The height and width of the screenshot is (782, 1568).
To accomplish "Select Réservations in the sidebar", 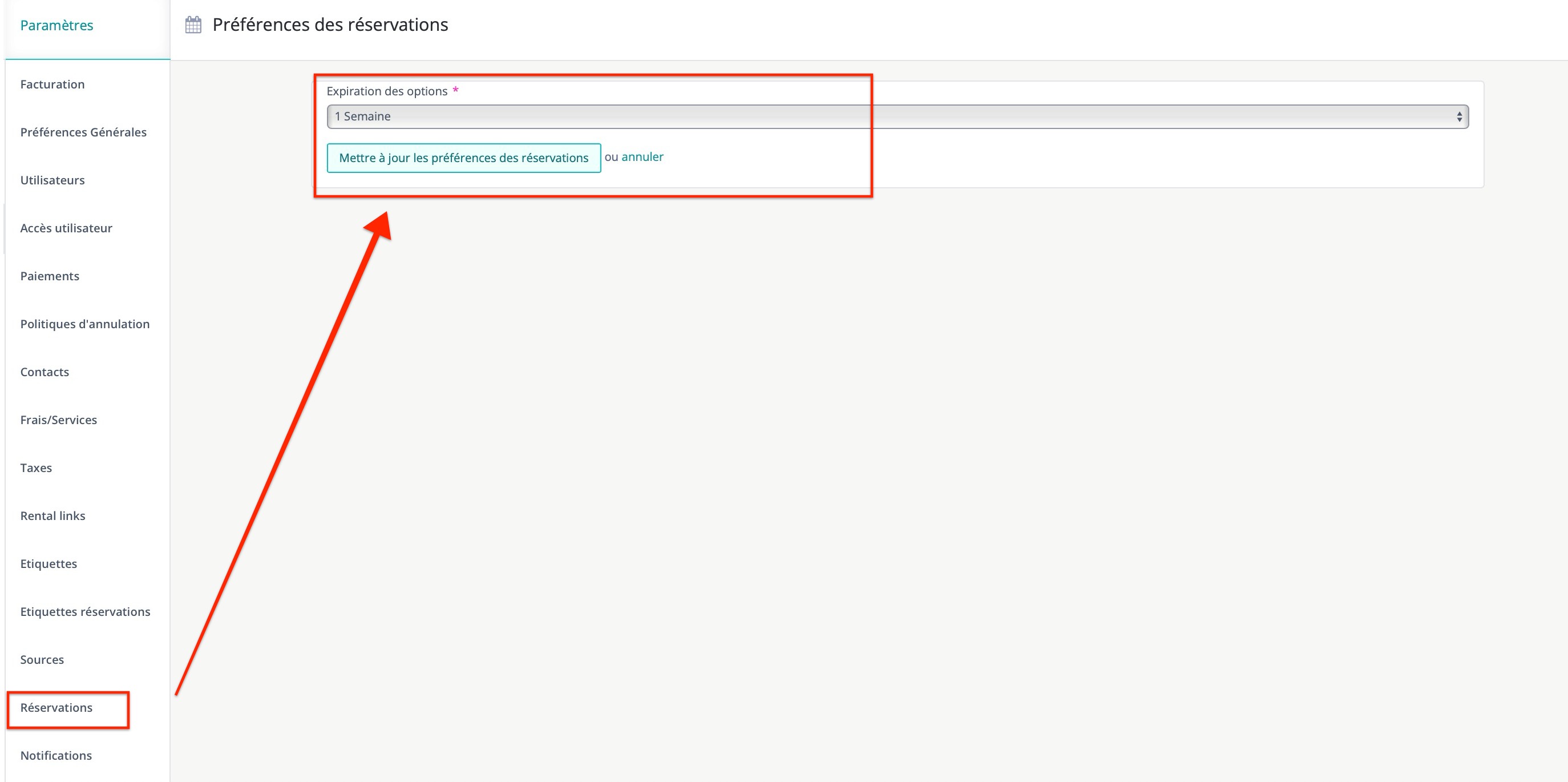I will pos(56,708).
